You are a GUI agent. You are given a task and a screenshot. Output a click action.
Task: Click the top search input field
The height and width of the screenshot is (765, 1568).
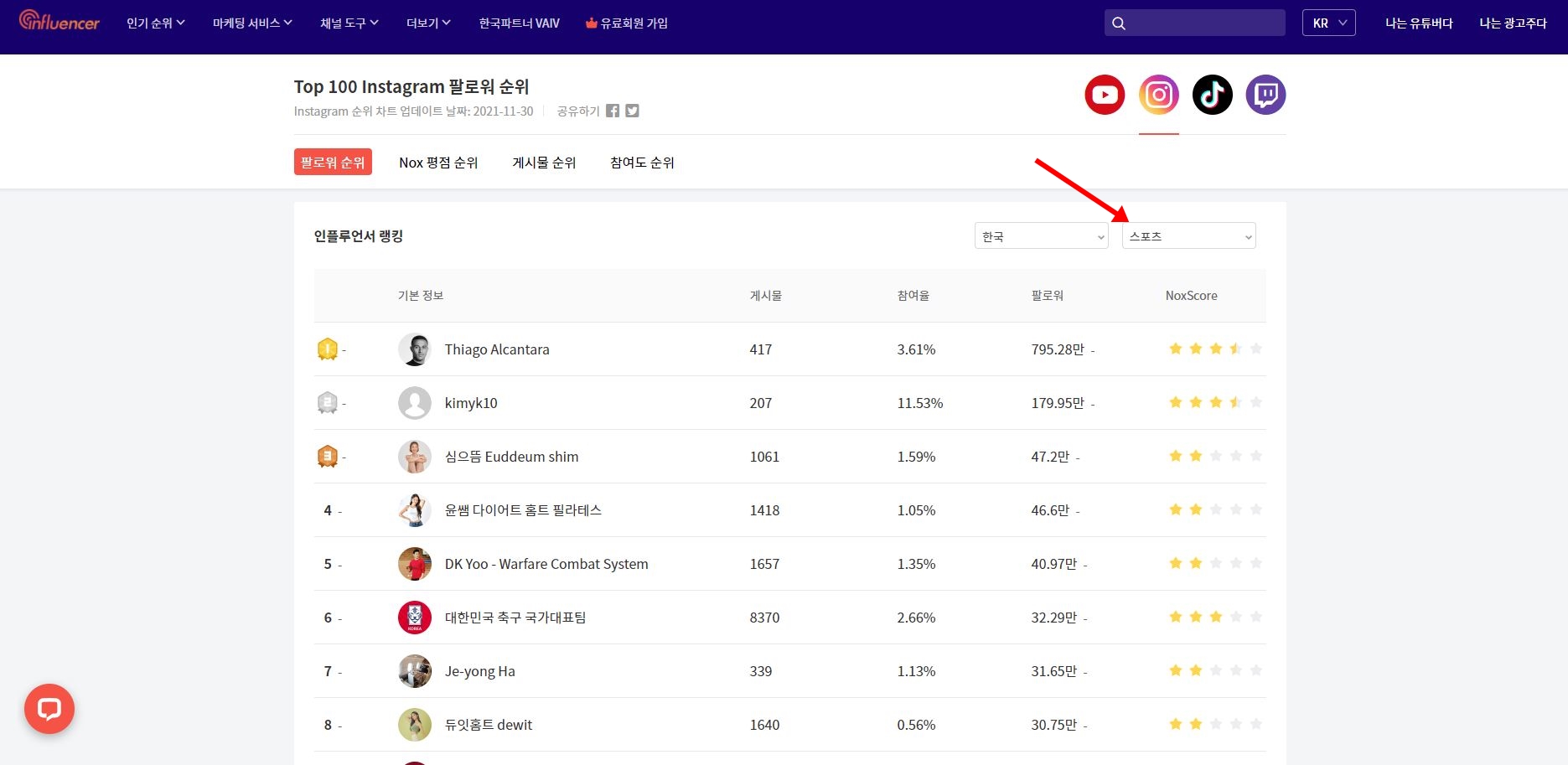tap(1207, 23)
